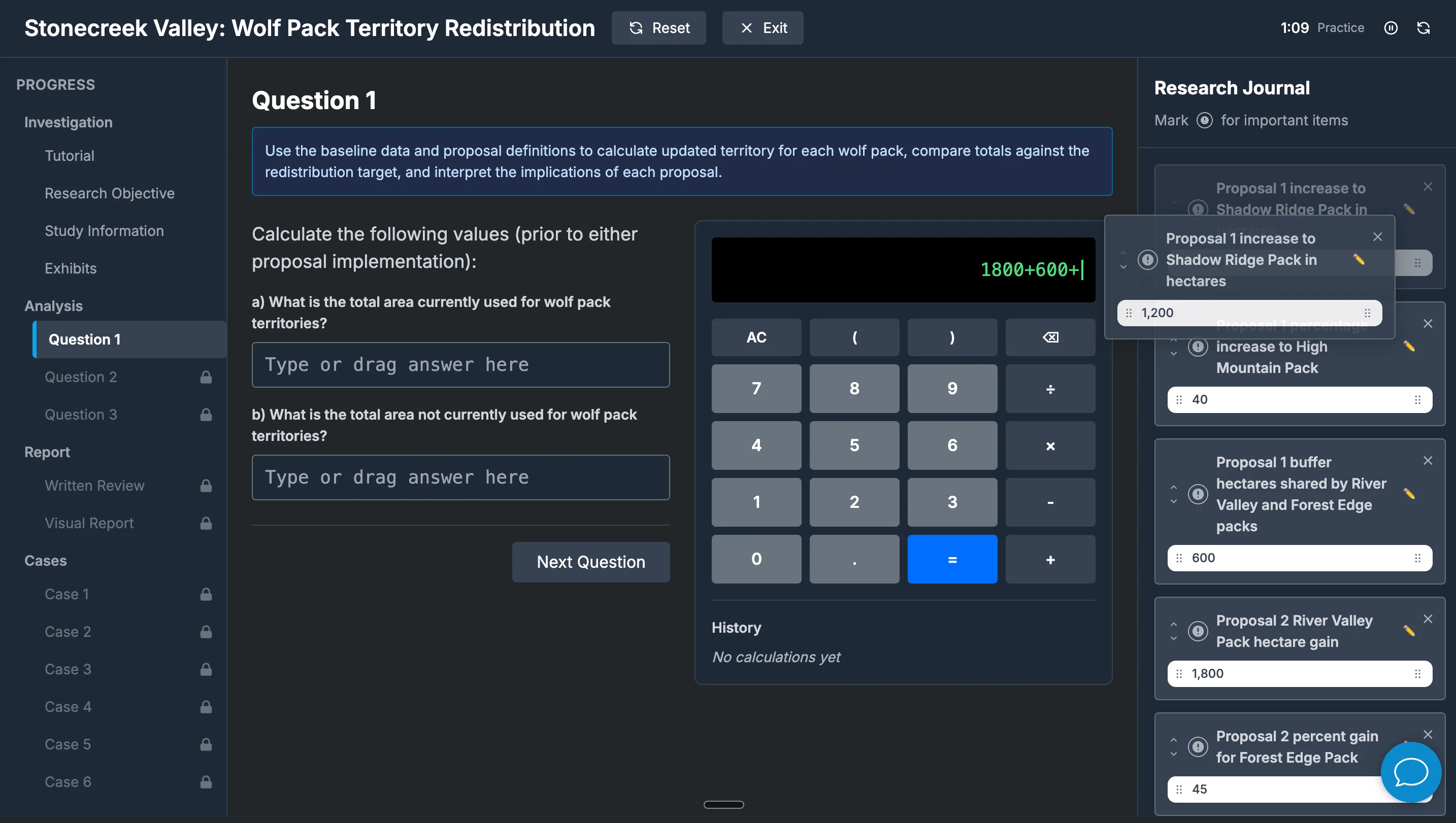This screenshot has height=823, width=1456.
Task: Click the lock icon beside Question 2
Action: (x=206, y=376)
